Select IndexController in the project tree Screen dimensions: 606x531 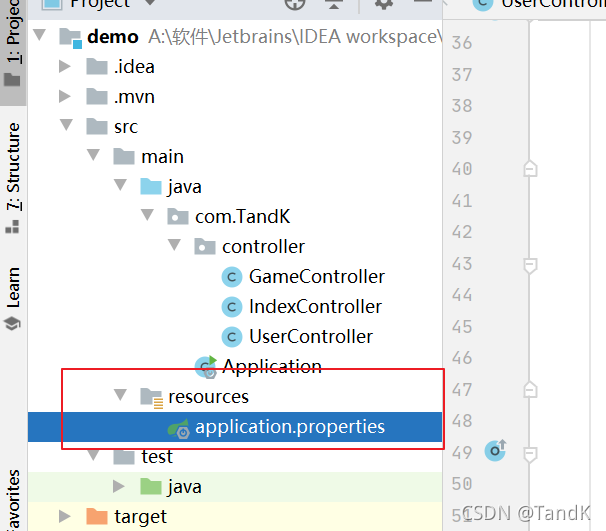(x=315, y=307)
